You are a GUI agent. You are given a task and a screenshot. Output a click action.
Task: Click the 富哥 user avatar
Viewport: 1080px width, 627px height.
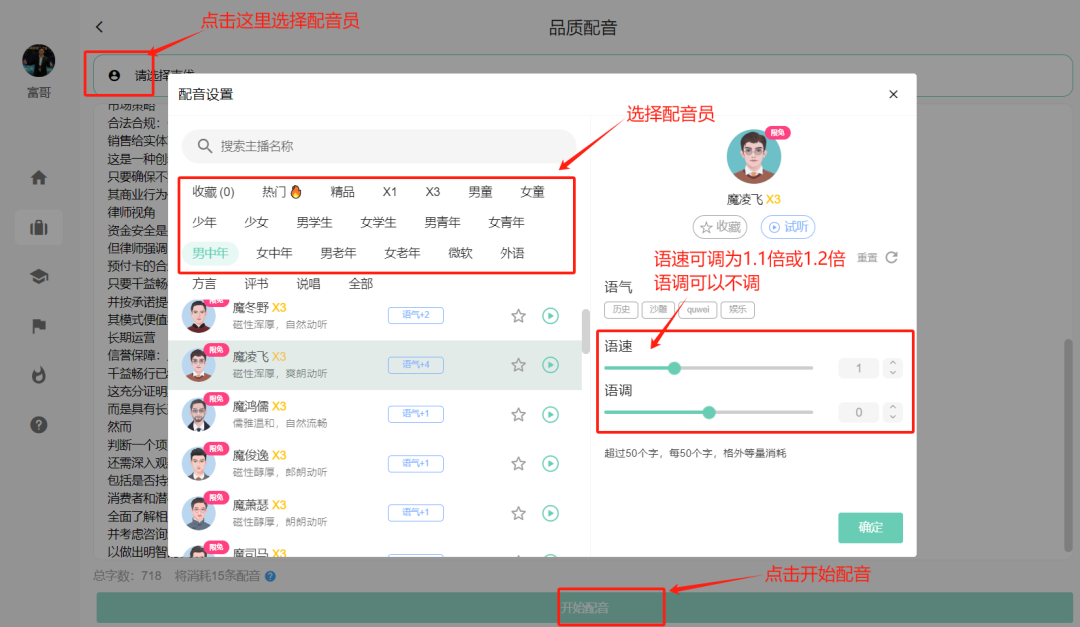tap(39, 61)
